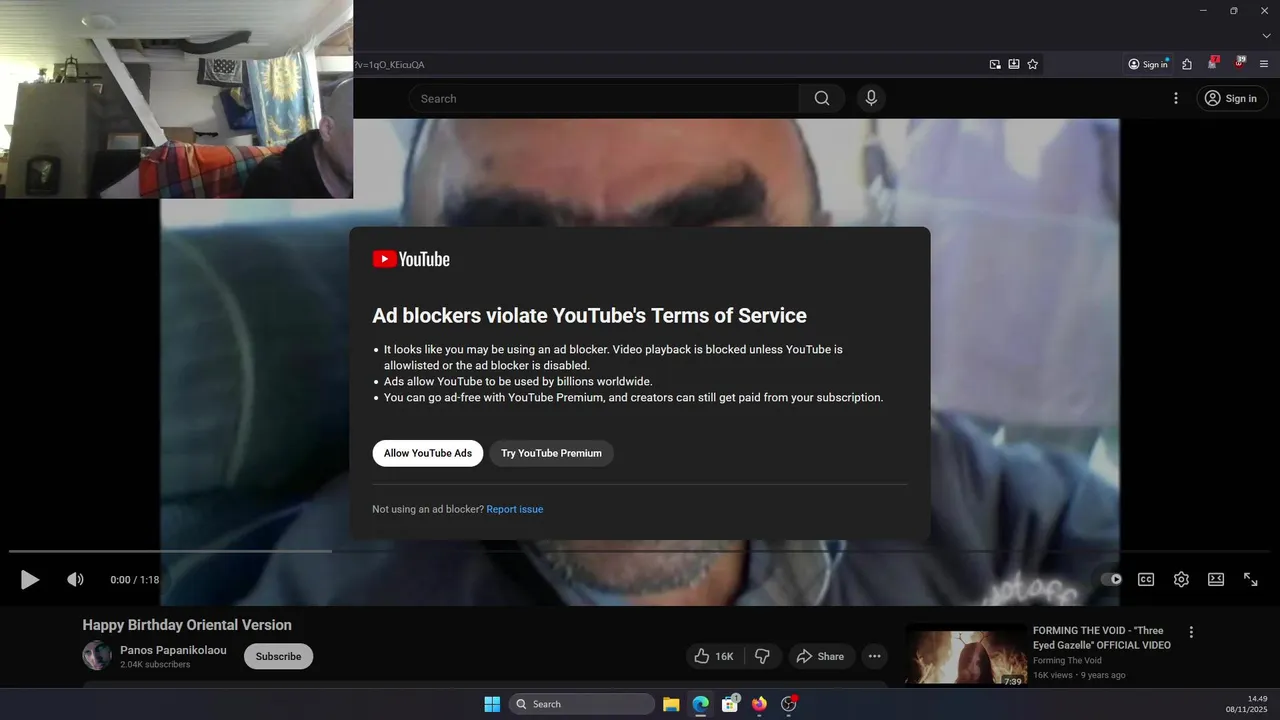Viewport: 1280px width, 720px height.
Task: Click the Forming The Void channel name
Action: click(1067, 660)
